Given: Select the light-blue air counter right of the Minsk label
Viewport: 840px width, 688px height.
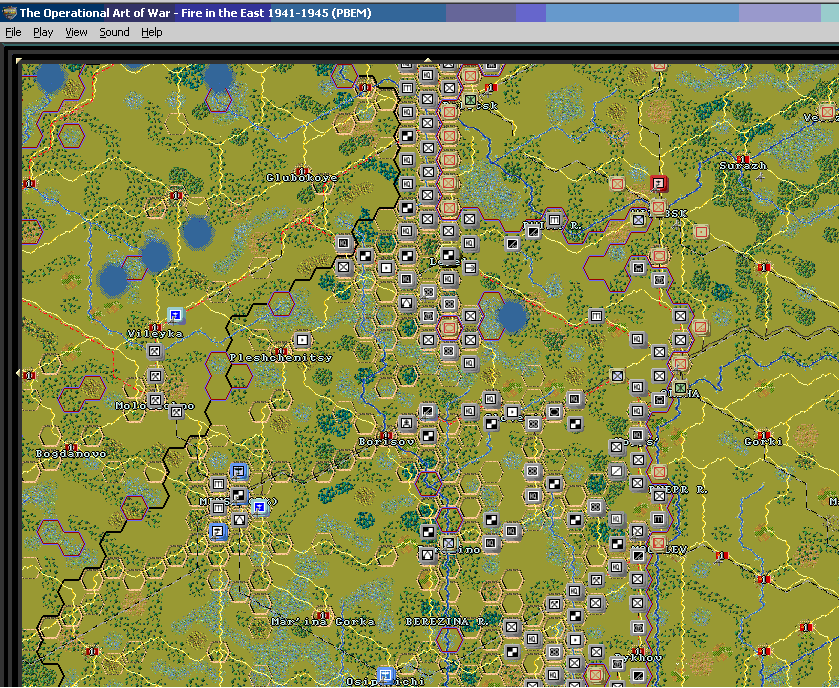Looking at the screenshot, I should (259, 506).
